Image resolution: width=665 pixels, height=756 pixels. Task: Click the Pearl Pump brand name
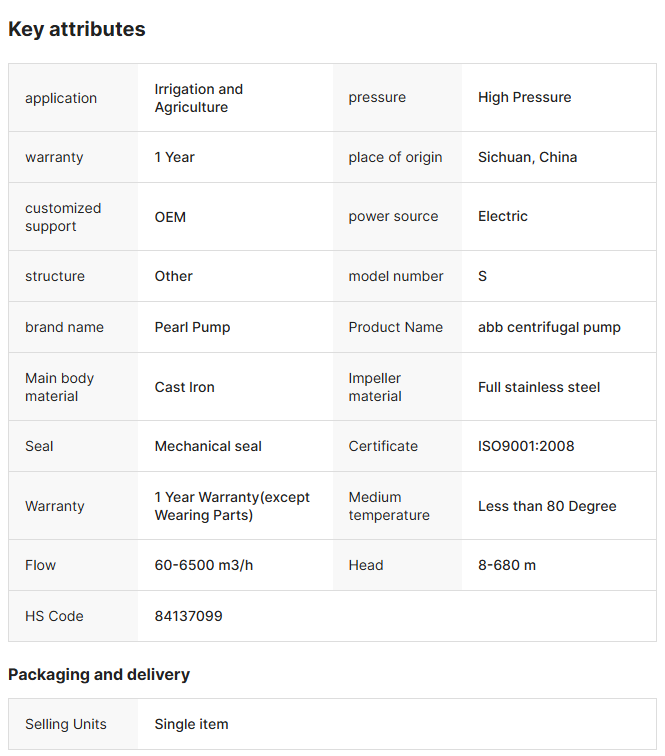point(193,327)
